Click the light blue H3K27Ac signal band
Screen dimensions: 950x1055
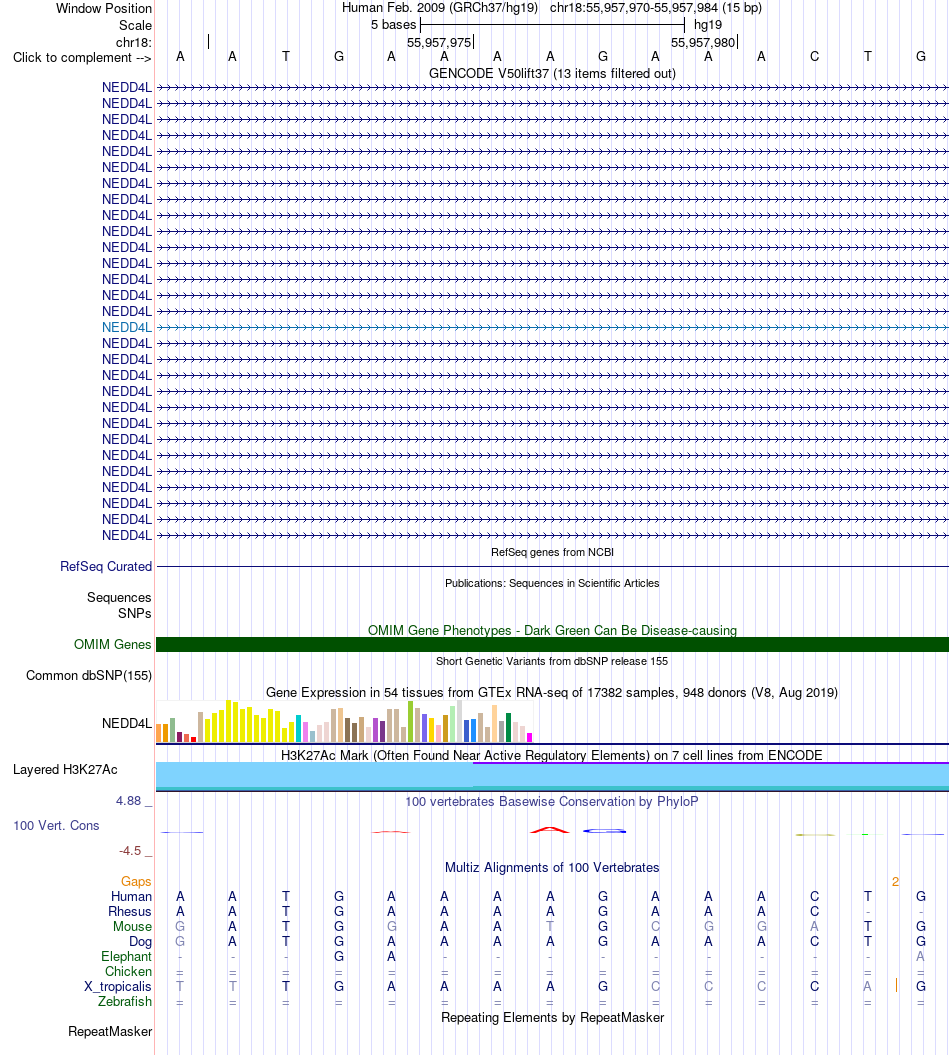coord(552,775)
